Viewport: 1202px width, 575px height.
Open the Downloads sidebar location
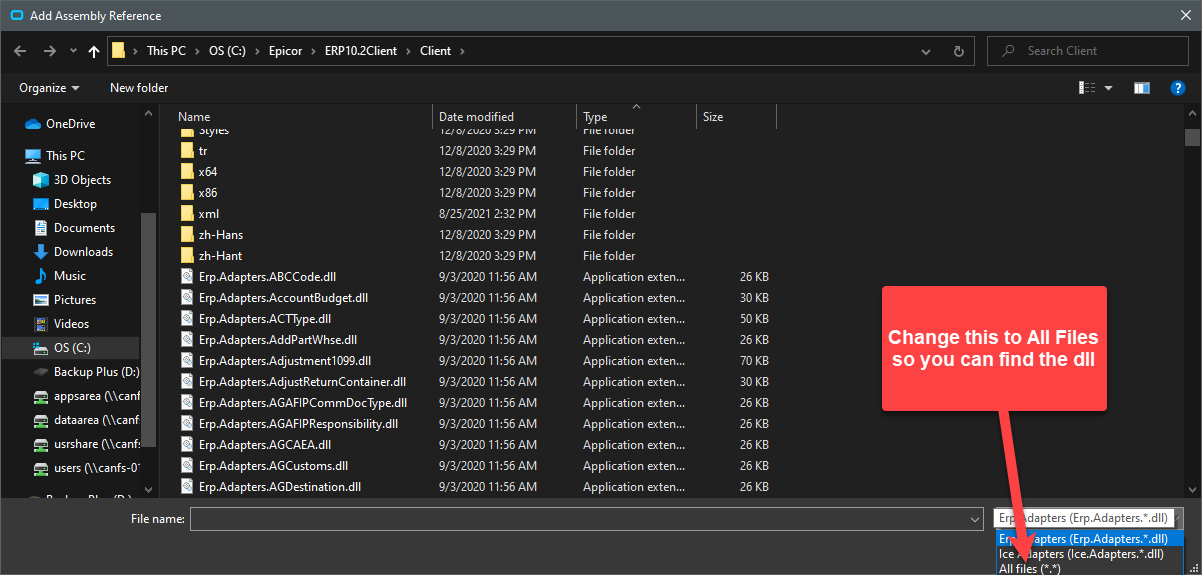coord(83,252)
